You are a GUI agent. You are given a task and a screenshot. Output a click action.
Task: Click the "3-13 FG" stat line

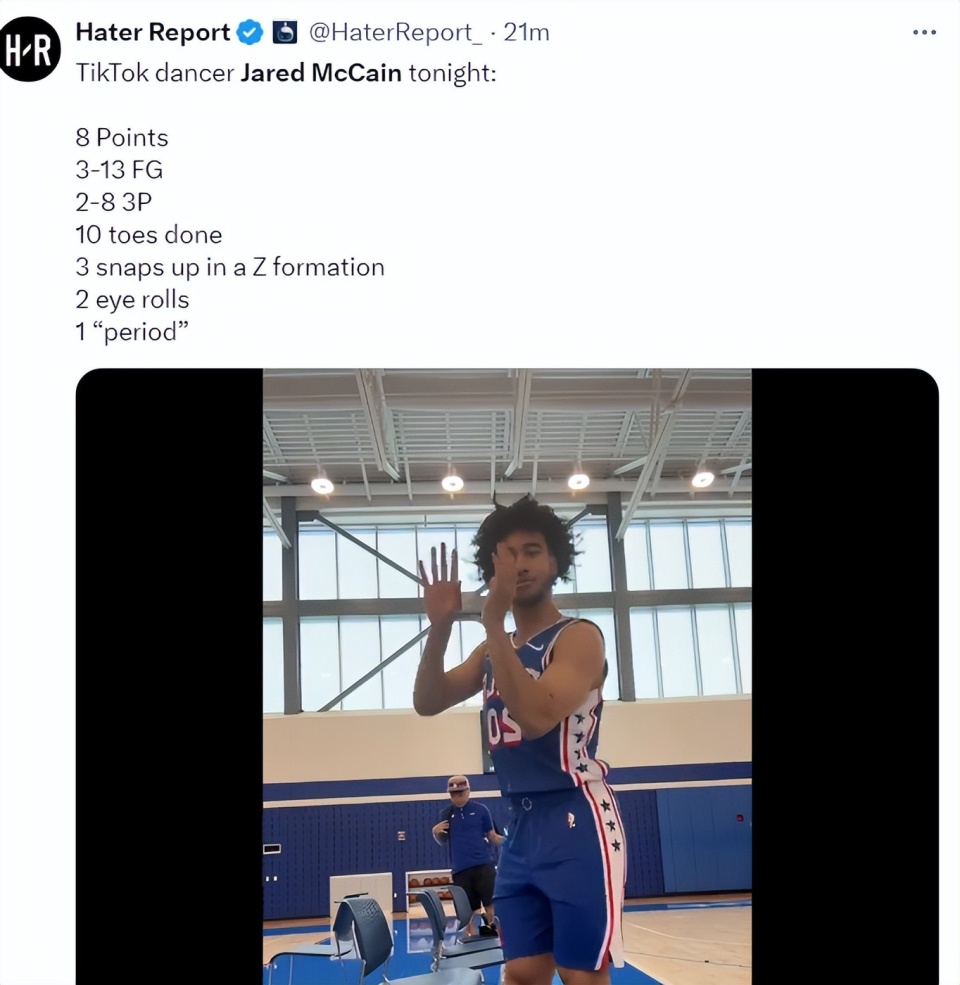(x=119, y=170)
